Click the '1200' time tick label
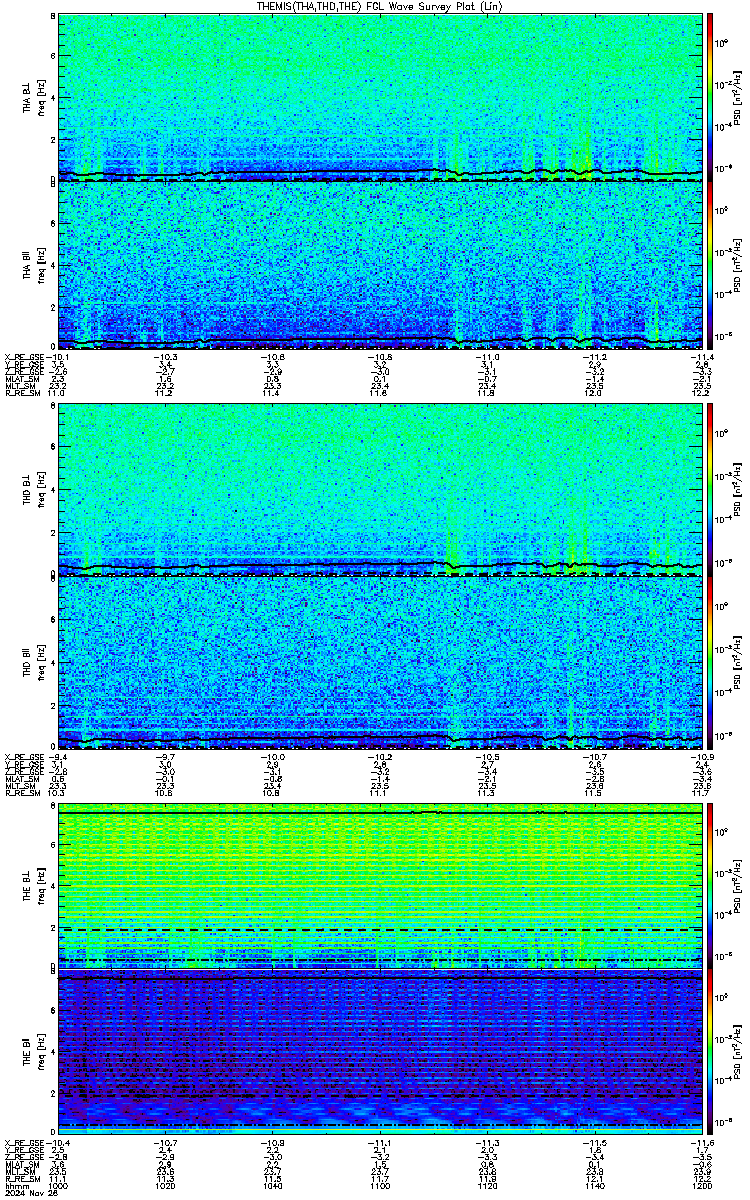 (701, 1185)
